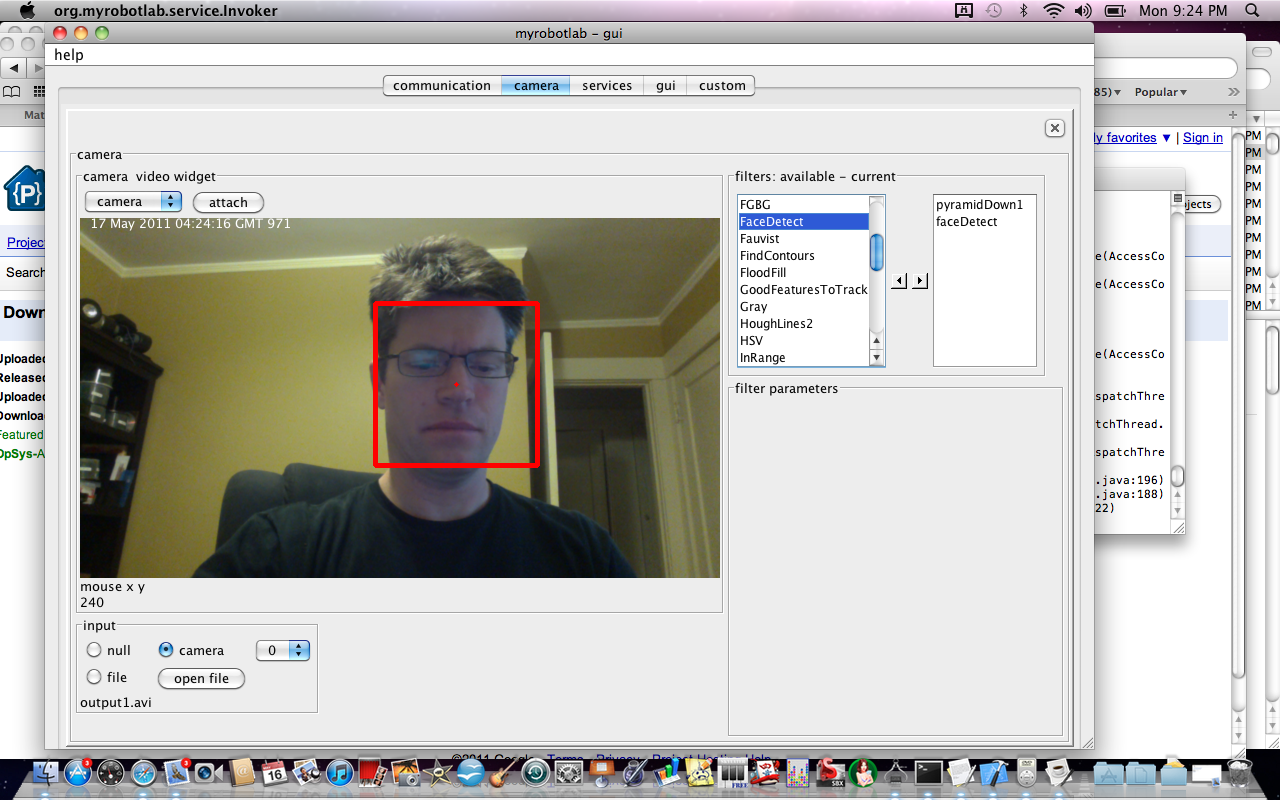Click up arrow of filters scrollbar

pos(877,340)
